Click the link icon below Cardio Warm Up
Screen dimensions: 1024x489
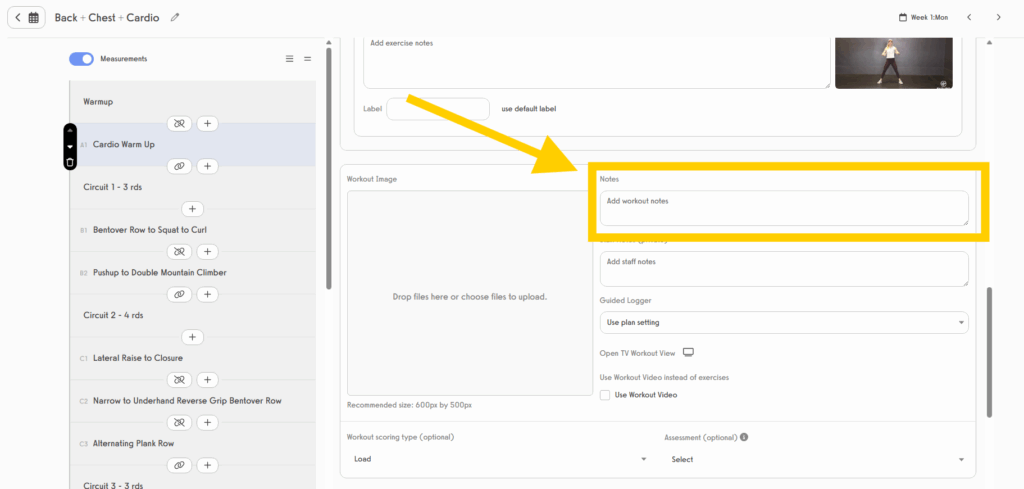click(180, 166)
